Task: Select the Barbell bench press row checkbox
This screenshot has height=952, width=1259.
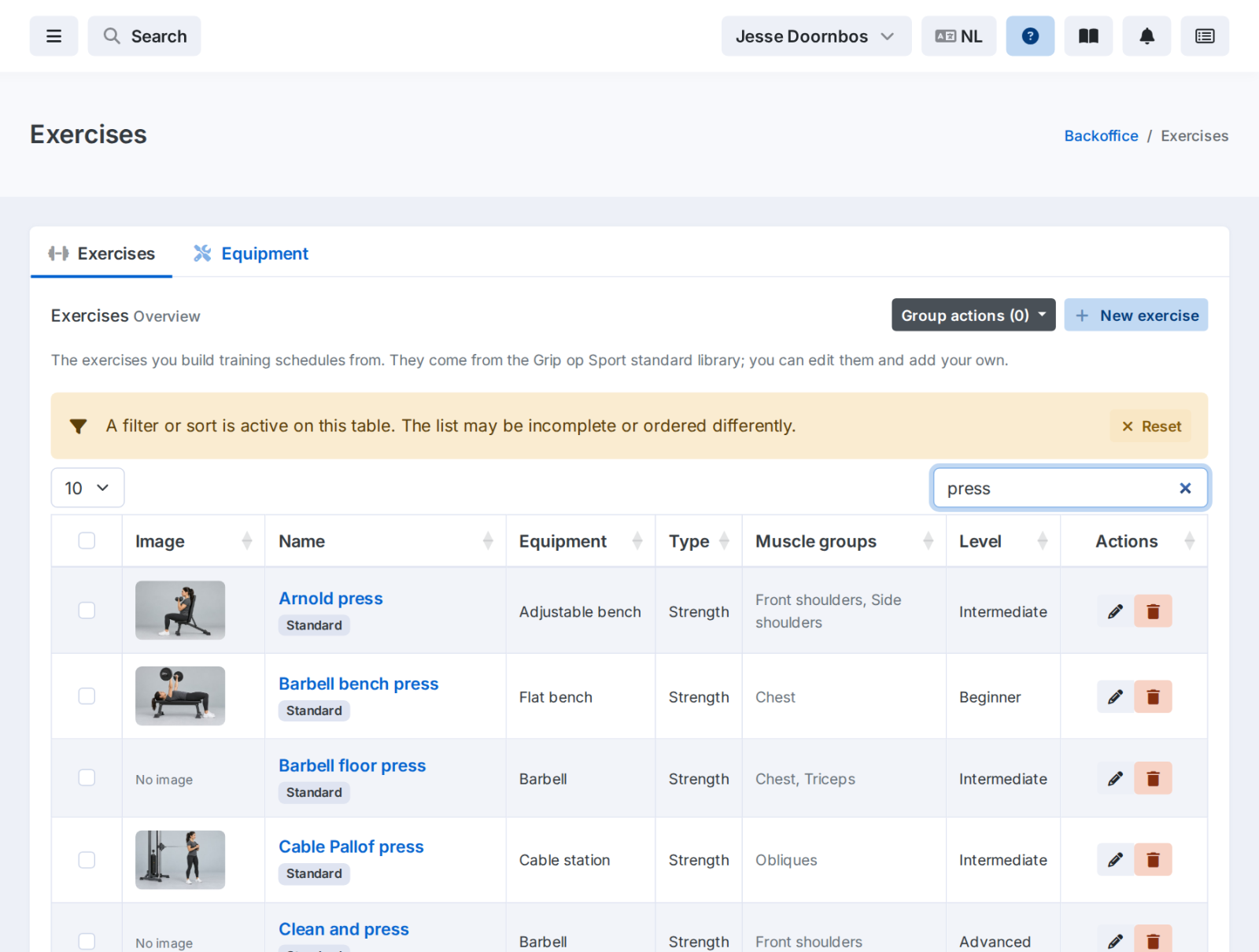Action: (87, 696)
